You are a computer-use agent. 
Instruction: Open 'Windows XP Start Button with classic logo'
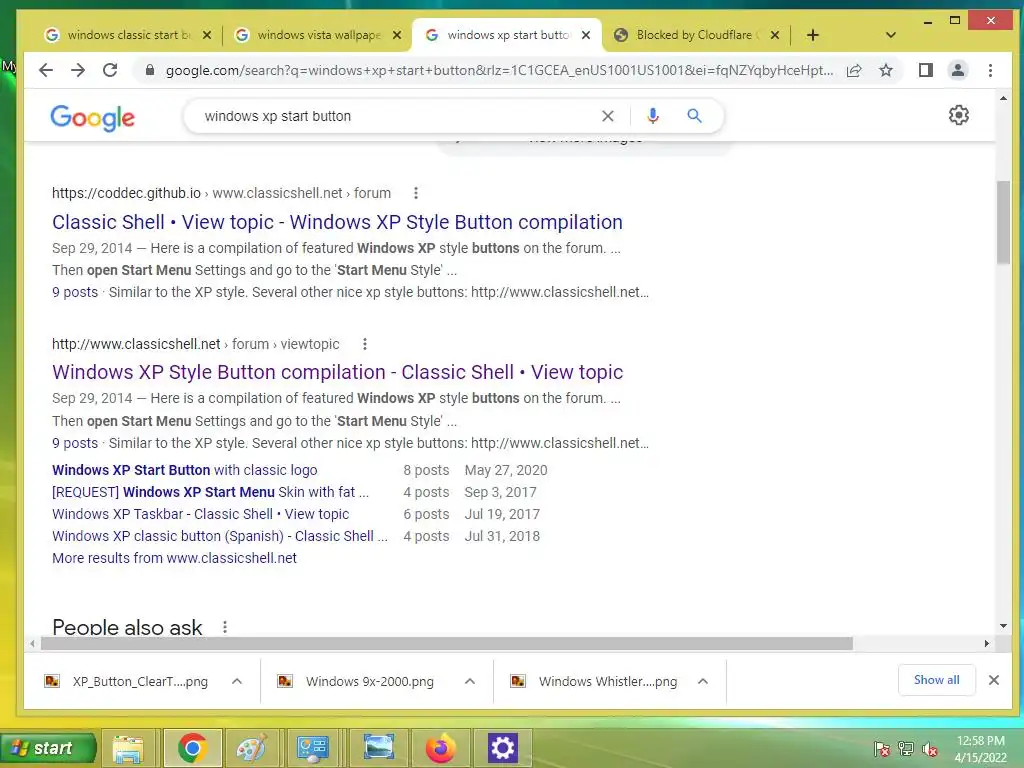tap(185, 470)
